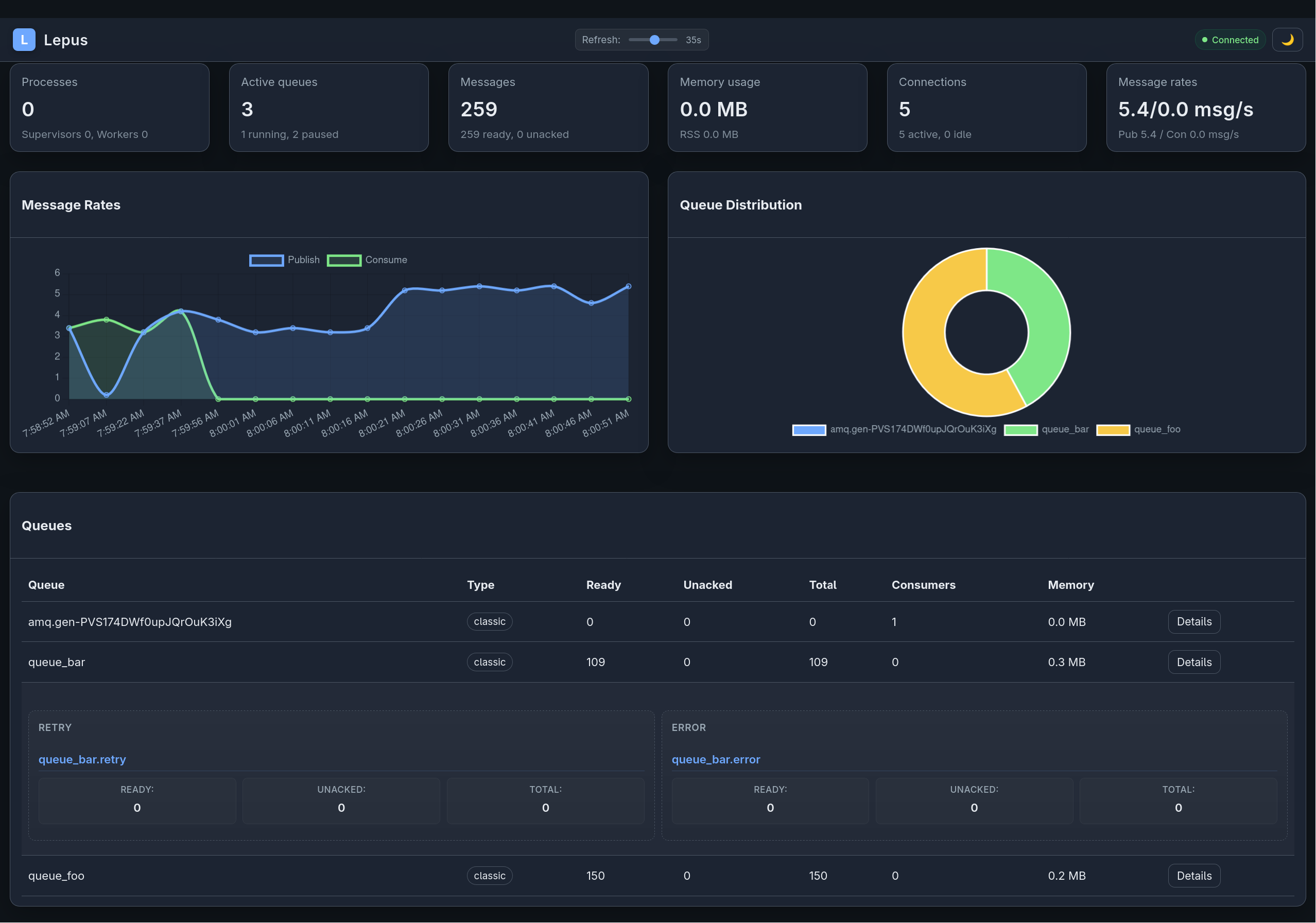Open queue_bar.error queue link
Screen dimensions: 1316x923
click(716, 759)
